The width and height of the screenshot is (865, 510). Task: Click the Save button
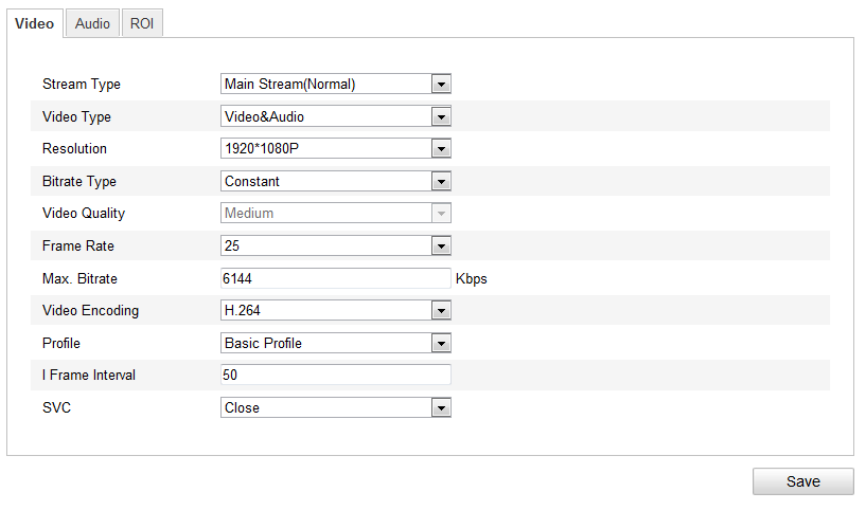(x=803, y=481)
